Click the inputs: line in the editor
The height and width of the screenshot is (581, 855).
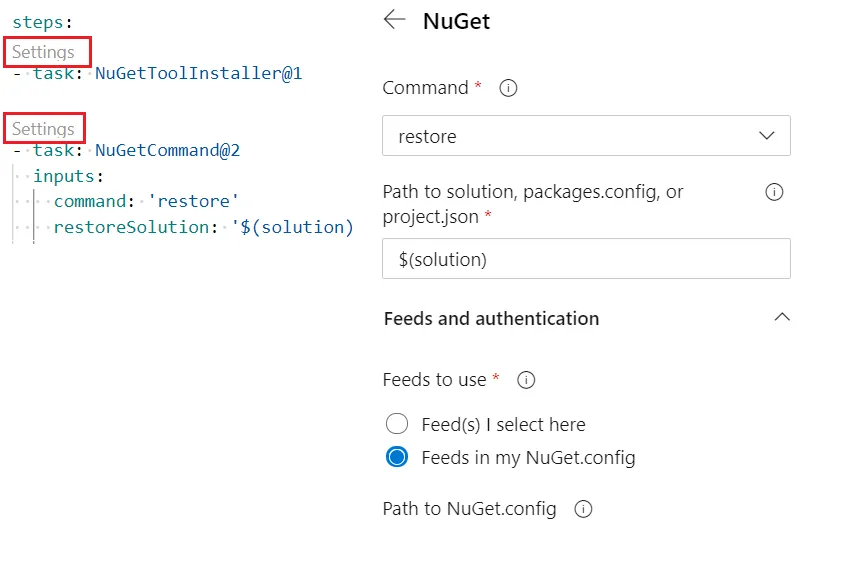(68, 176)
